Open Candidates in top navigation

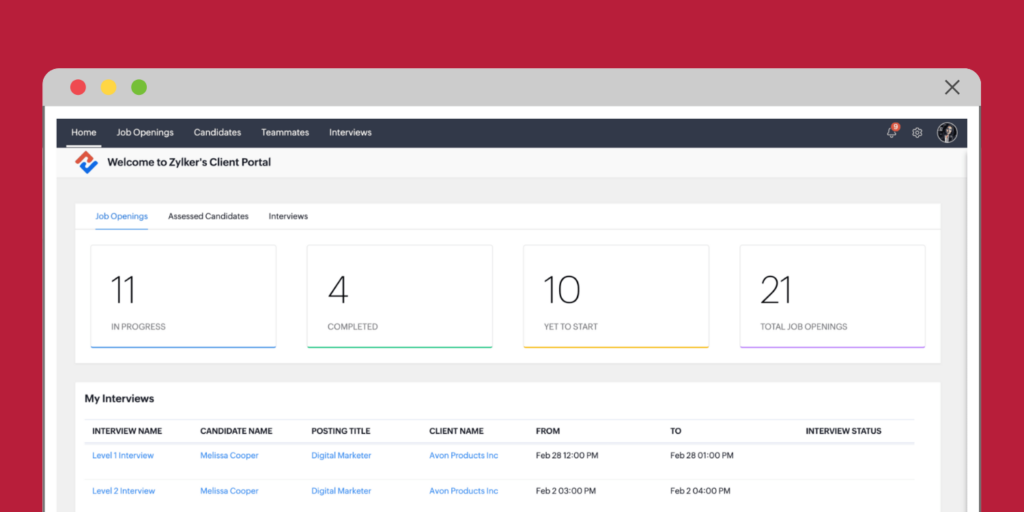217,133
